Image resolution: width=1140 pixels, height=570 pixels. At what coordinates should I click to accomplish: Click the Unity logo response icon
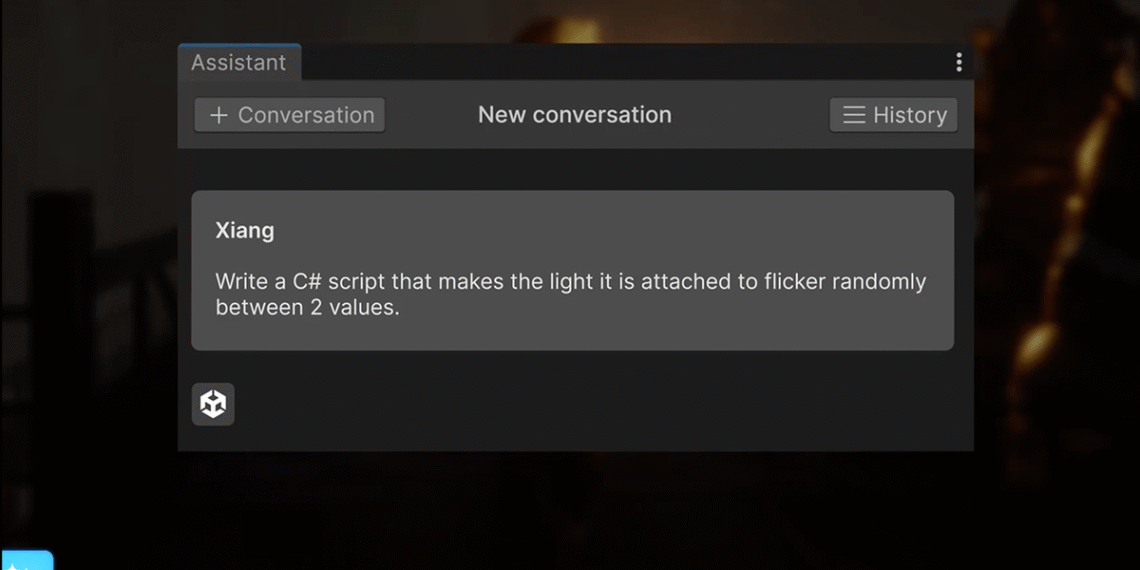tap(213, 404)
